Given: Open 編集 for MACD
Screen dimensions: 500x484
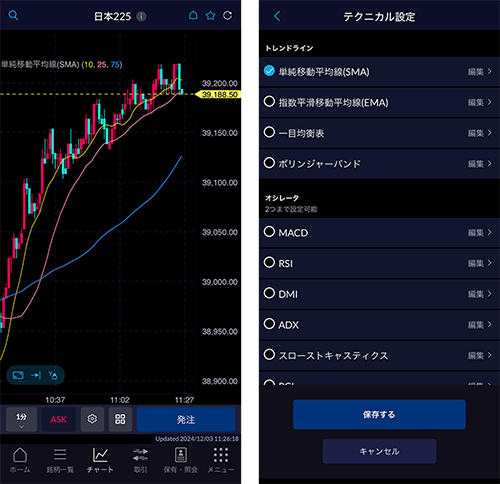Looking at the screenshot, I should click(x=480, y=232).
